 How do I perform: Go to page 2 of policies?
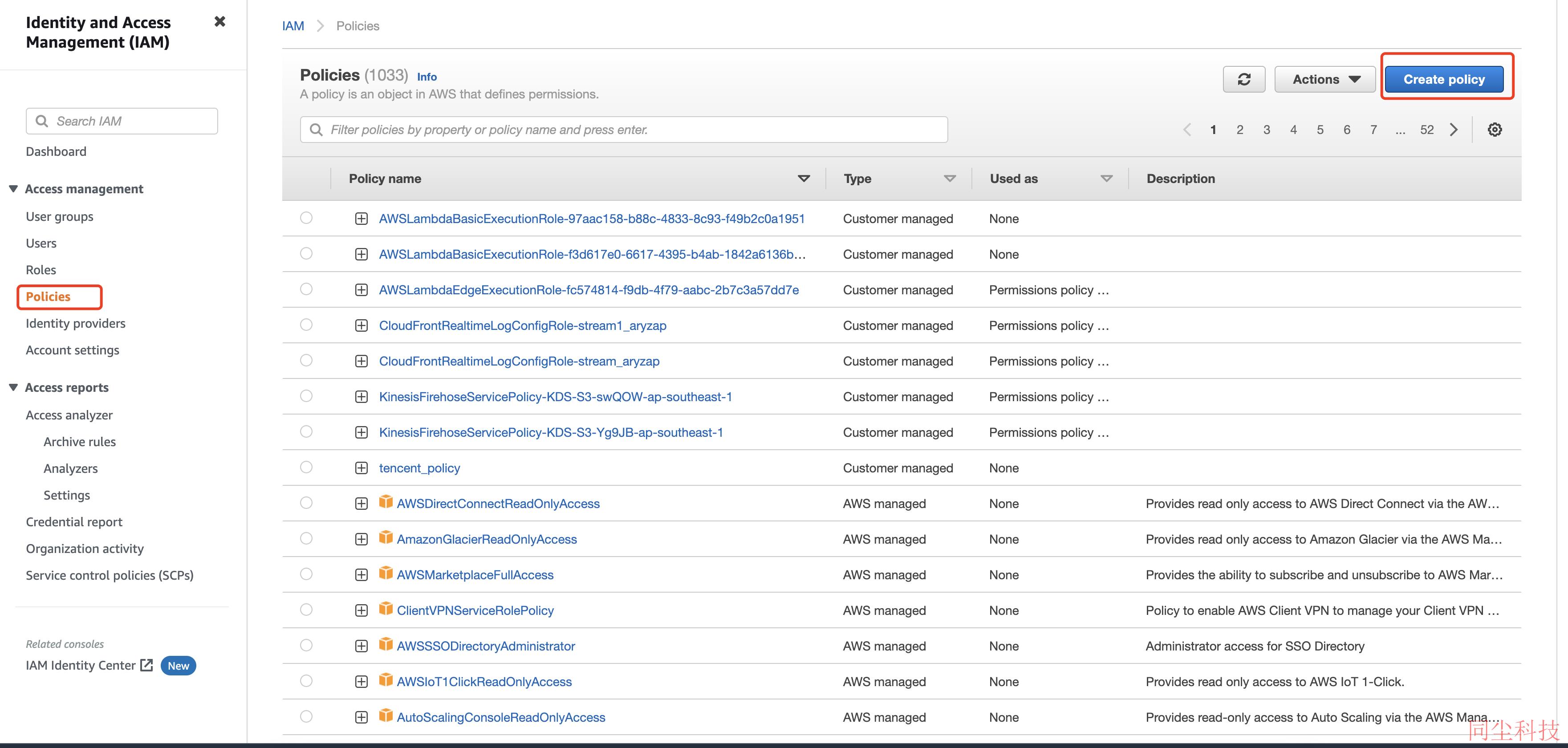point(1239,130)
